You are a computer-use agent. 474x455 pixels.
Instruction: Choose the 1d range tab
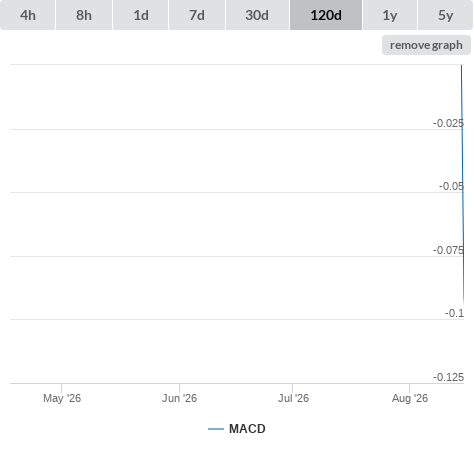(x=141, y=15)
